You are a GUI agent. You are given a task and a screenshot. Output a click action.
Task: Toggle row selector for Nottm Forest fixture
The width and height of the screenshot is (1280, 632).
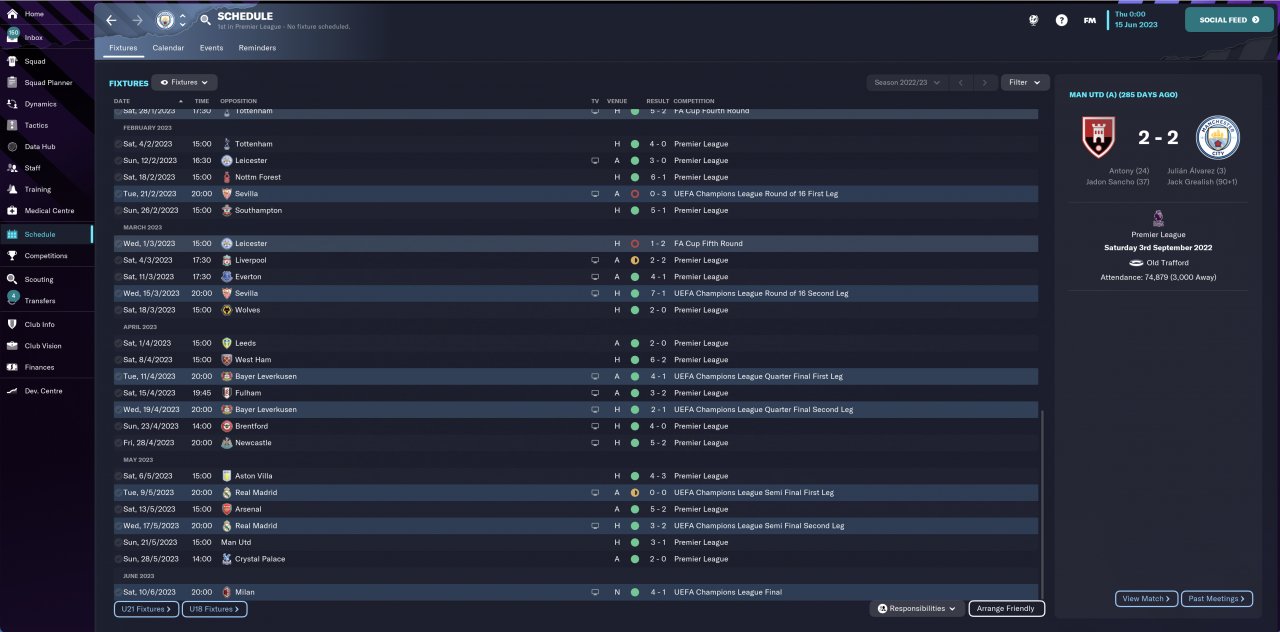click(118, 177)
